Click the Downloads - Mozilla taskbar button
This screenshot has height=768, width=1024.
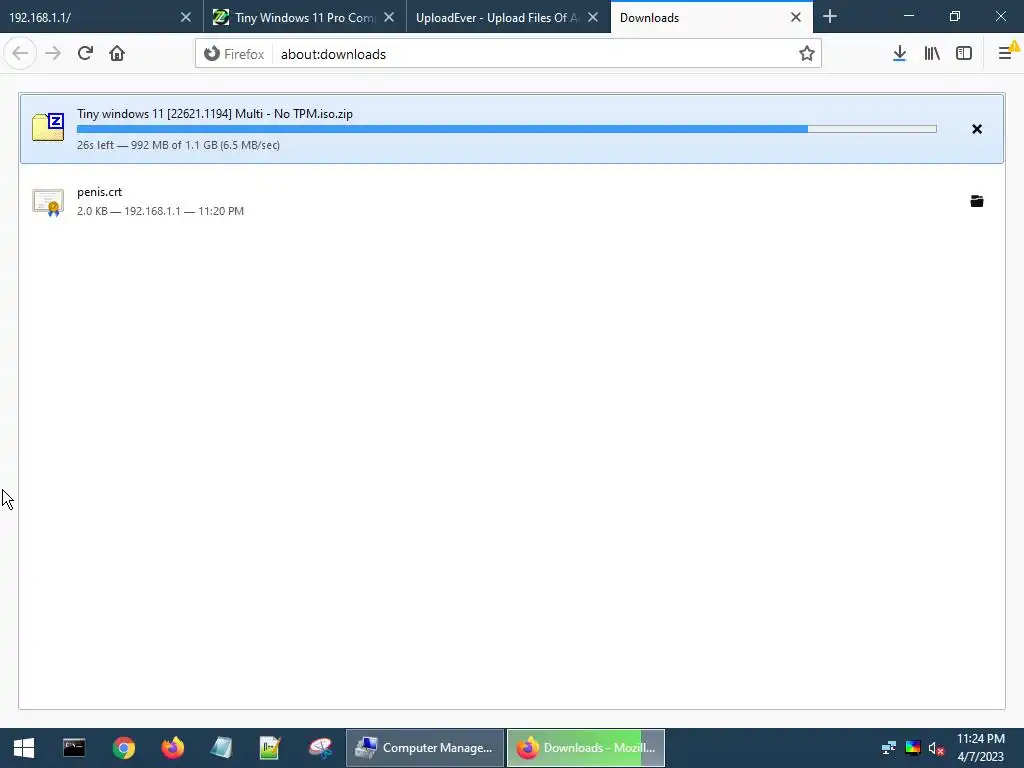click(586, 748)
